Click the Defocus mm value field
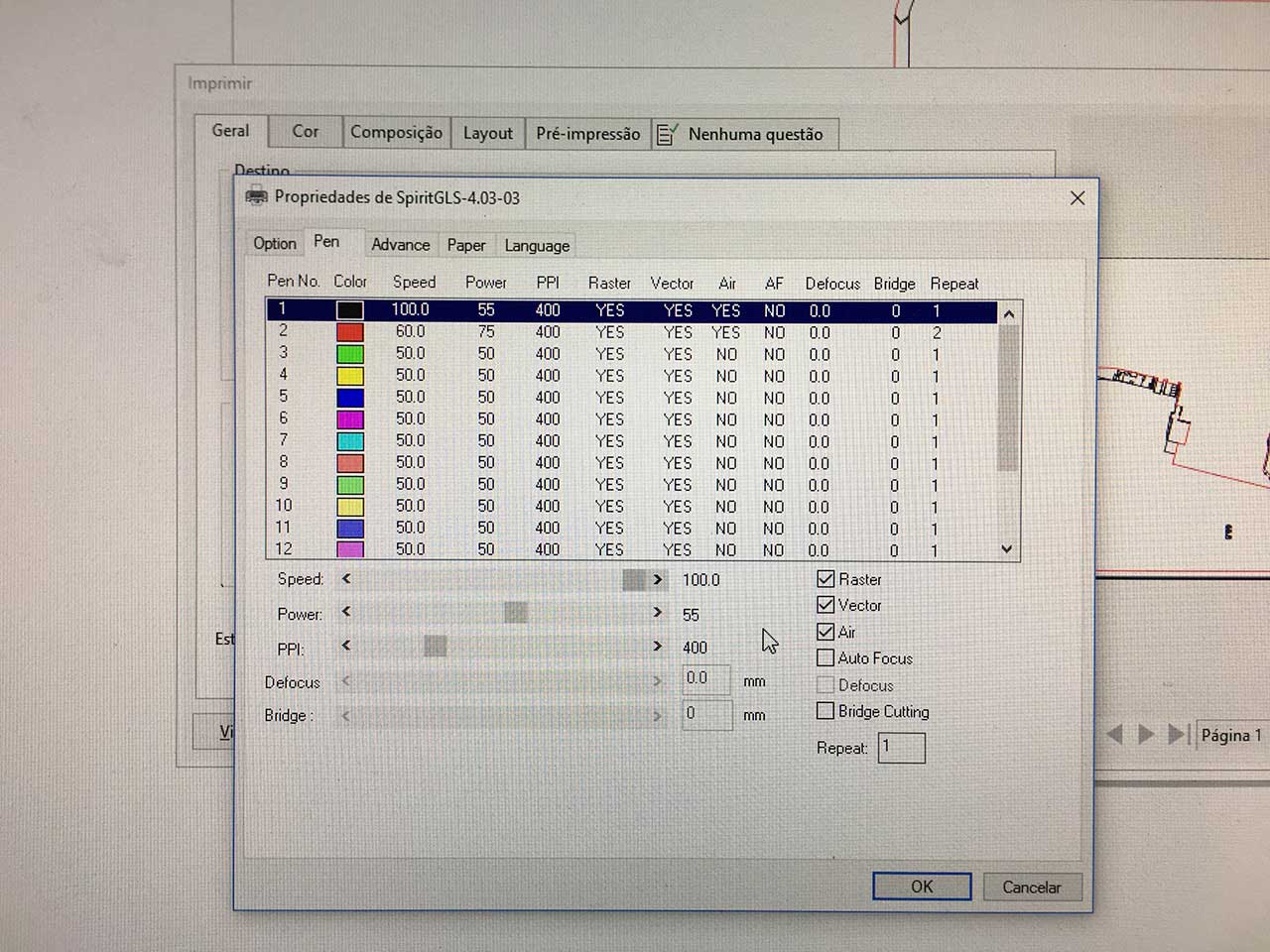This screenshot has width=1270, height=952. pos(706,679)
